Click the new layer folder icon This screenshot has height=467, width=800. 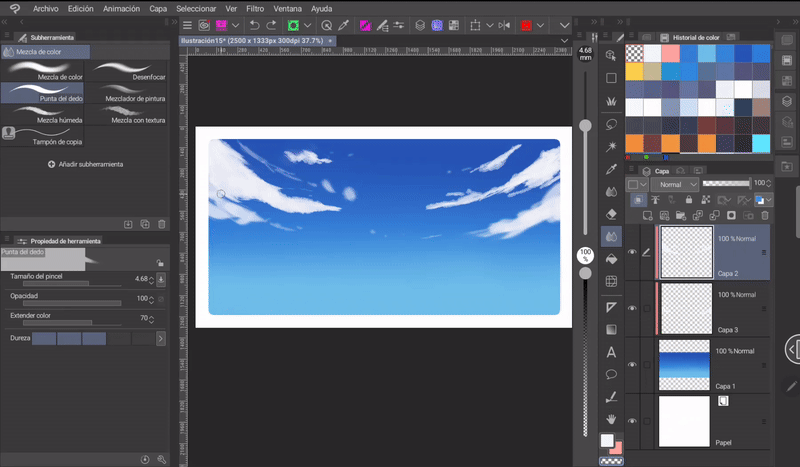681,215
